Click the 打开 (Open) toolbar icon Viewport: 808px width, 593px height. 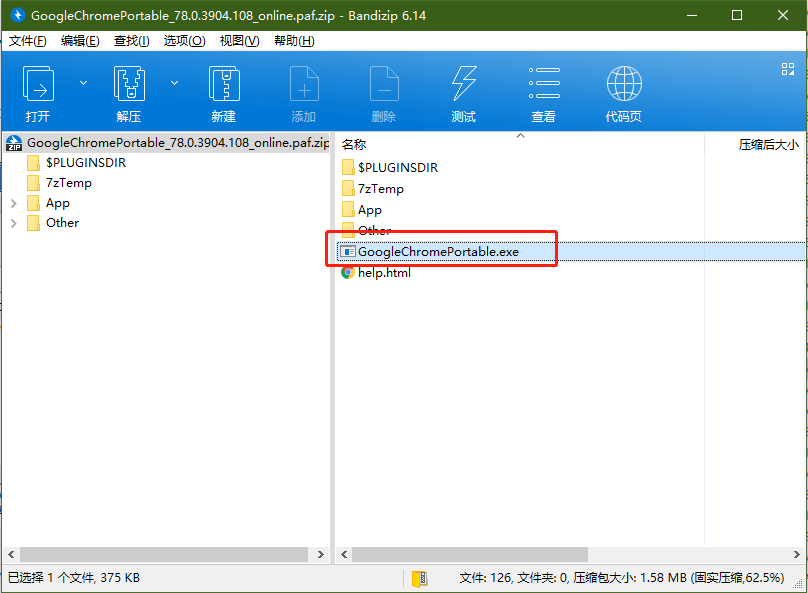point(38,84)
